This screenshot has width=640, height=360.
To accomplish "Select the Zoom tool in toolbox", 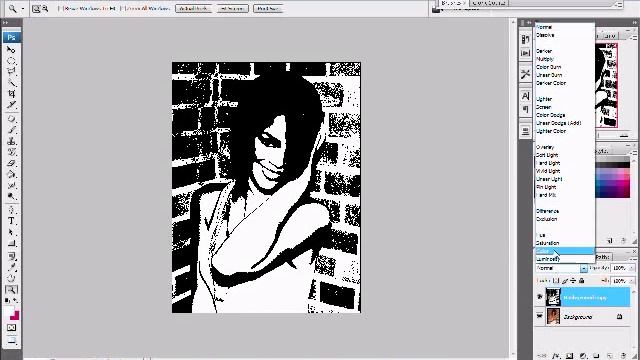I will click(x=11, y=290).
